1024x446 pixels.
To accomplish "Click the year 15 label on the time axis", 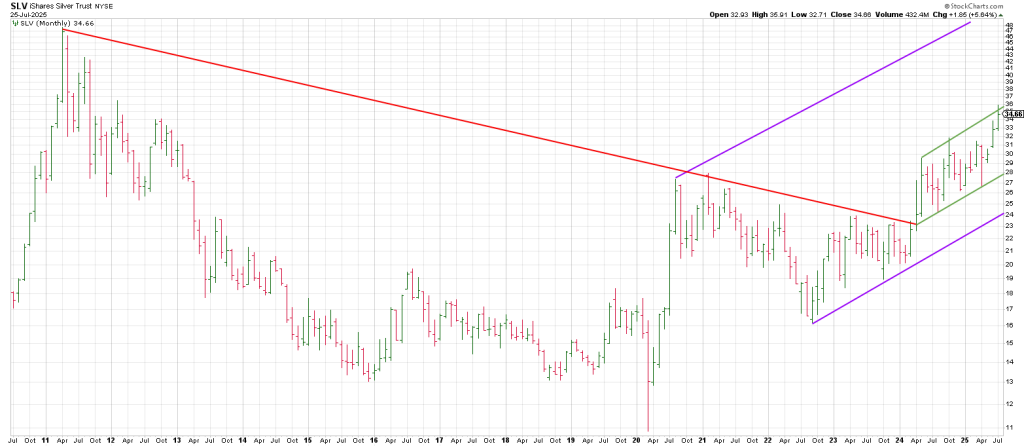I will (x=308, y=440).
